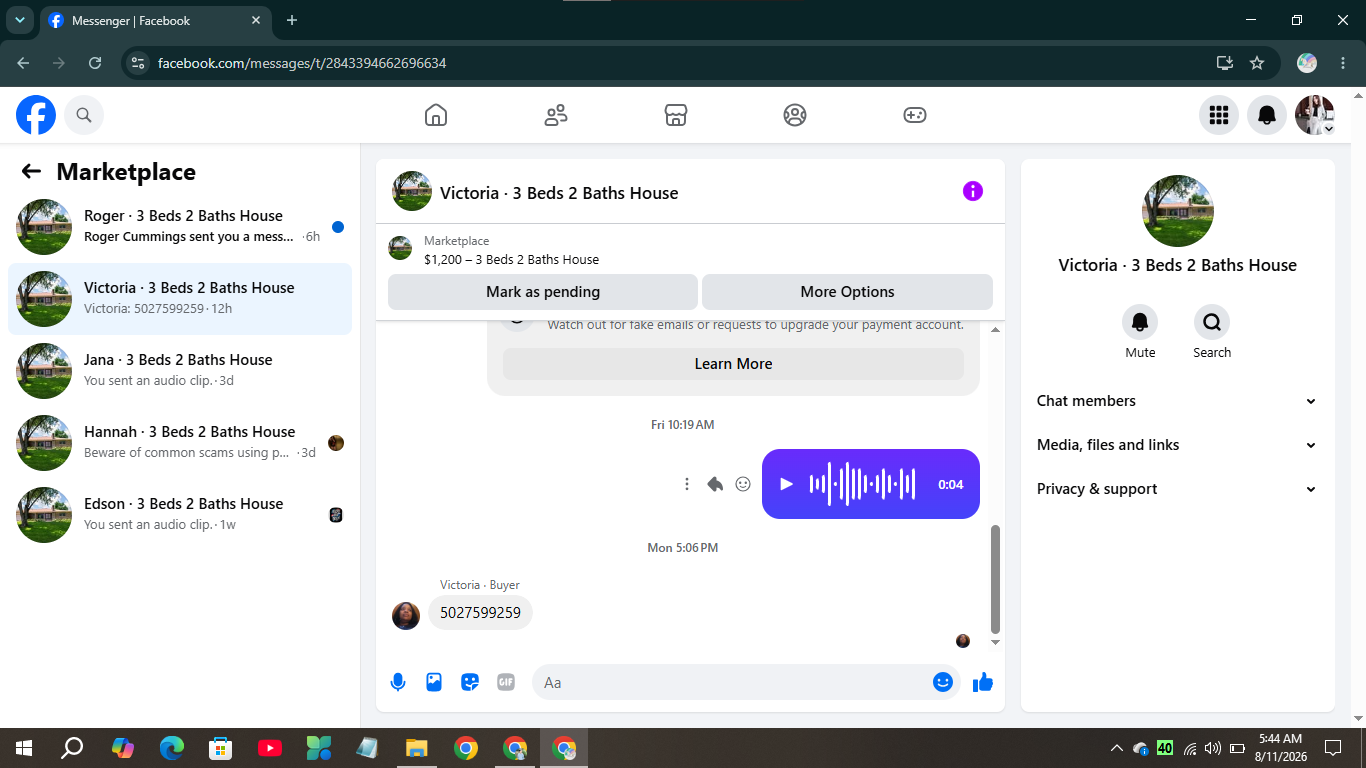React to the audio clip with emoji
The width and height of the screenshot is (1366, 768).
[x=743, y=484]
